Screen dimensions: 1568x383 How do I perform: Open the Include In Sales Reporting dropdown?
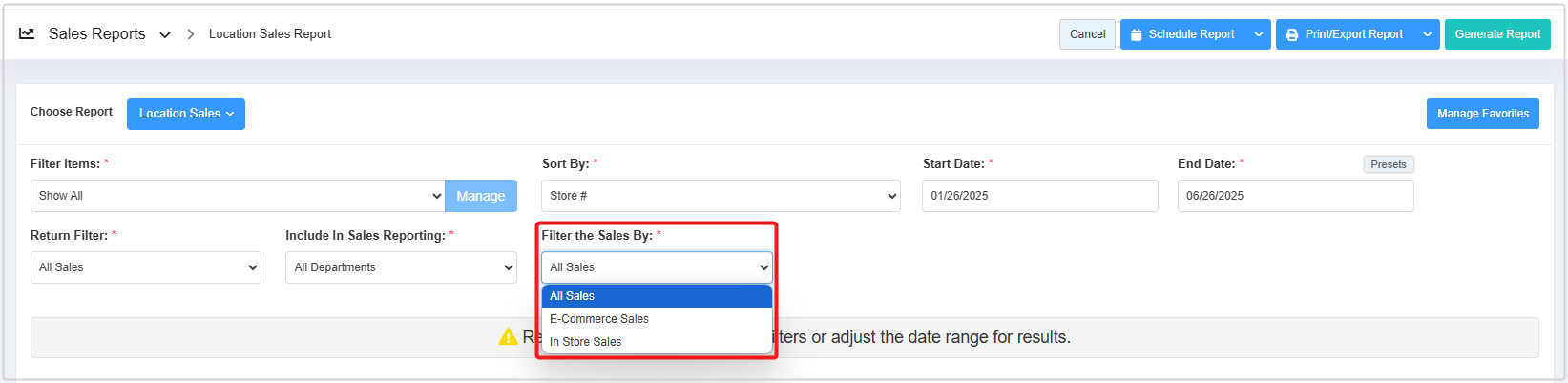(x=401, y=267)
